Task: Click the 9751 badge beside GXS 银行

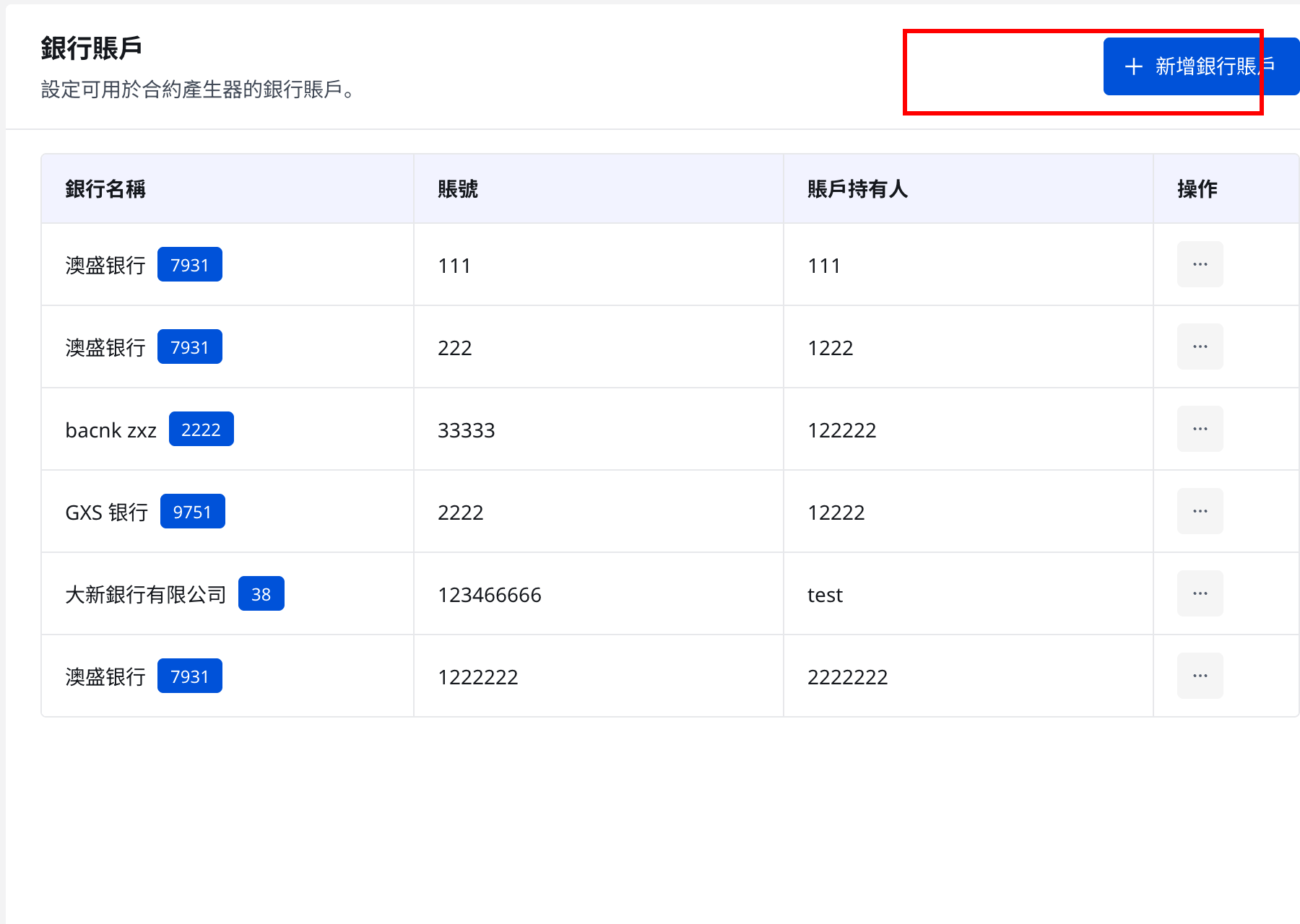Action: coord(193,511)
